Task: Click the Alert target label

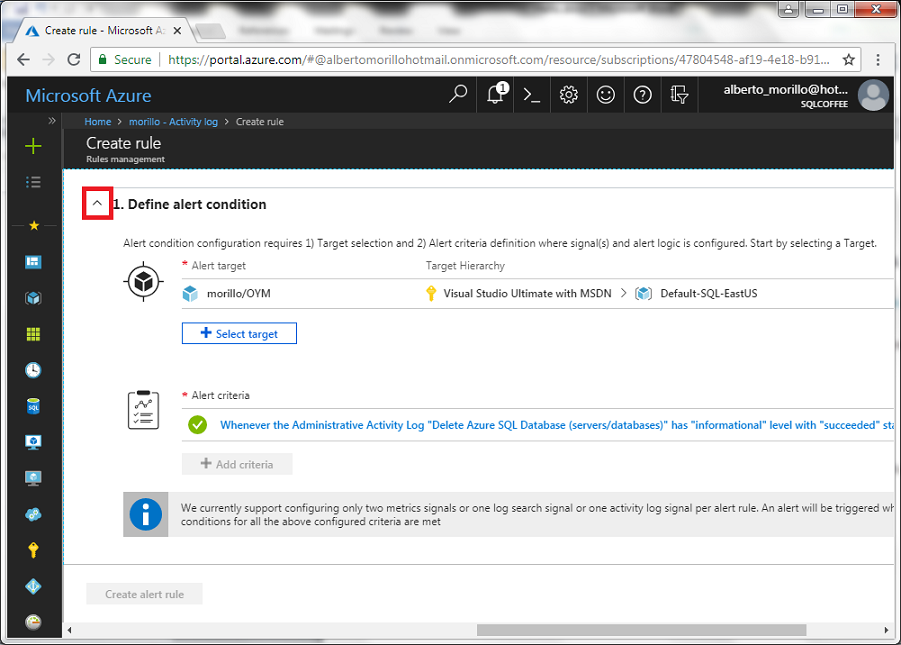Action: pyautogui.click(x=218, y=266)
